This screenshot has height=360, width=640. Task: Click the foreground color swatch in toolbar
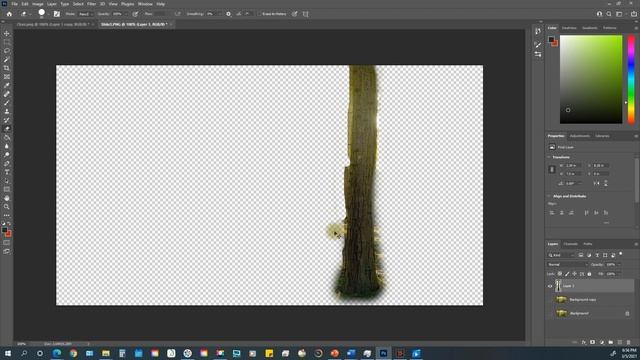(x=4, y=230)
